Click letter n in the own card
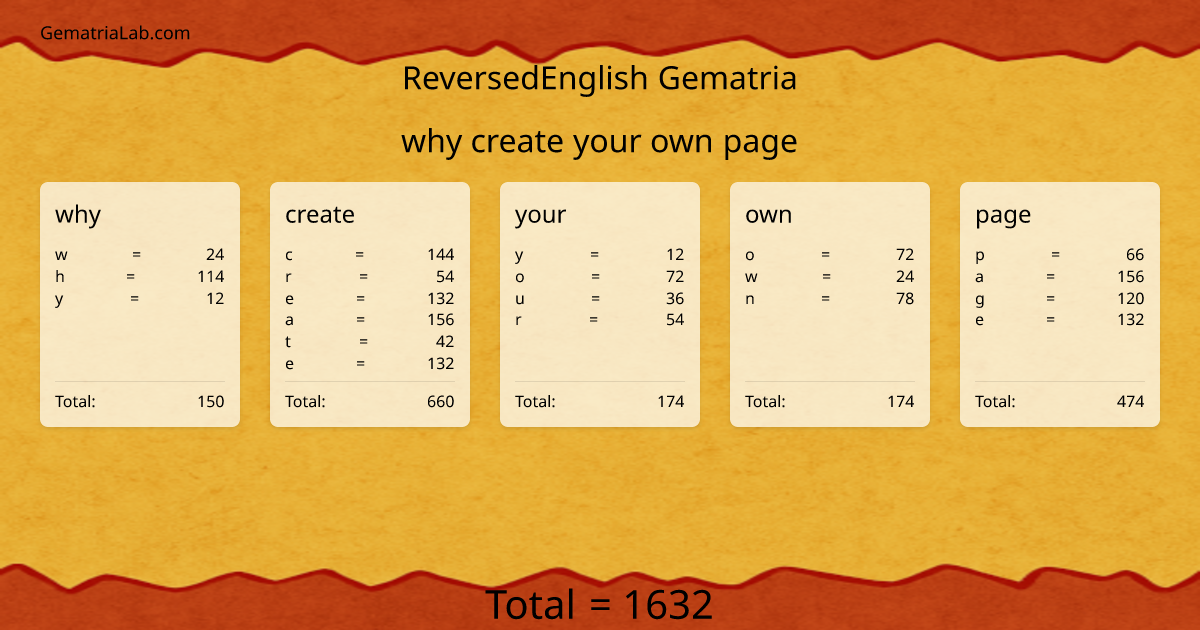Screen dimensions: 1200x630 coord(750,299)
